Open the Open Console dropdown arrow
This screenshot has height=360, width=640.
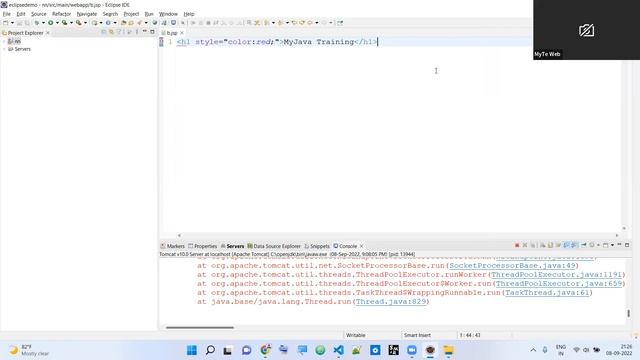(x=612, y=245)
